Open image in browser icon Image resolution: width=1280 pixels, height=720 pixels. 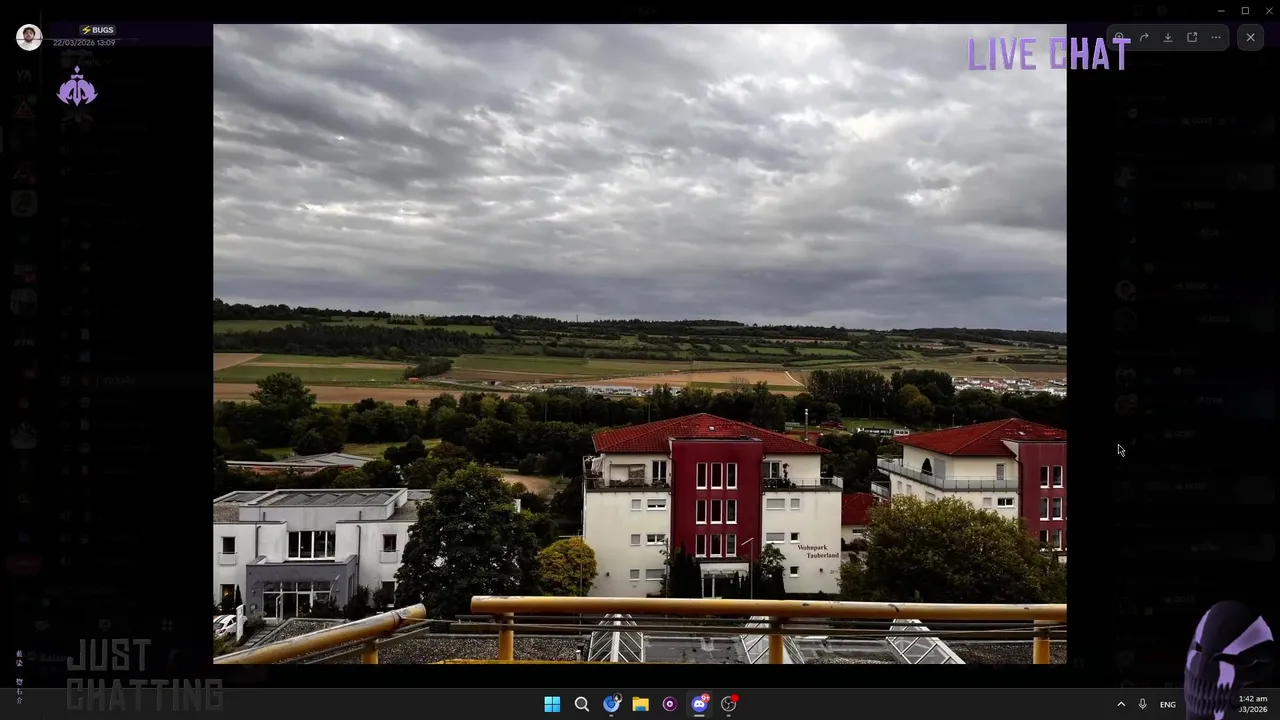click(x=1192, y=38)
